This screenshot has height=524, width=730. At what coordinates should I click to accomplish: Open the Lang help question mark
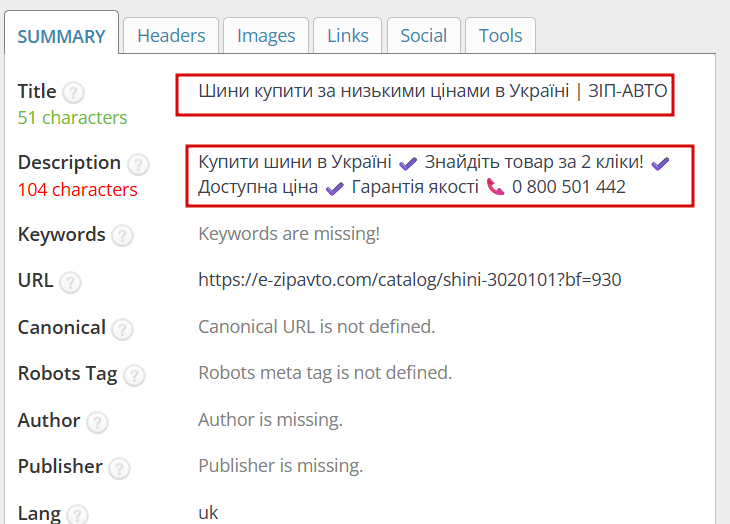[x=77, y=515]
